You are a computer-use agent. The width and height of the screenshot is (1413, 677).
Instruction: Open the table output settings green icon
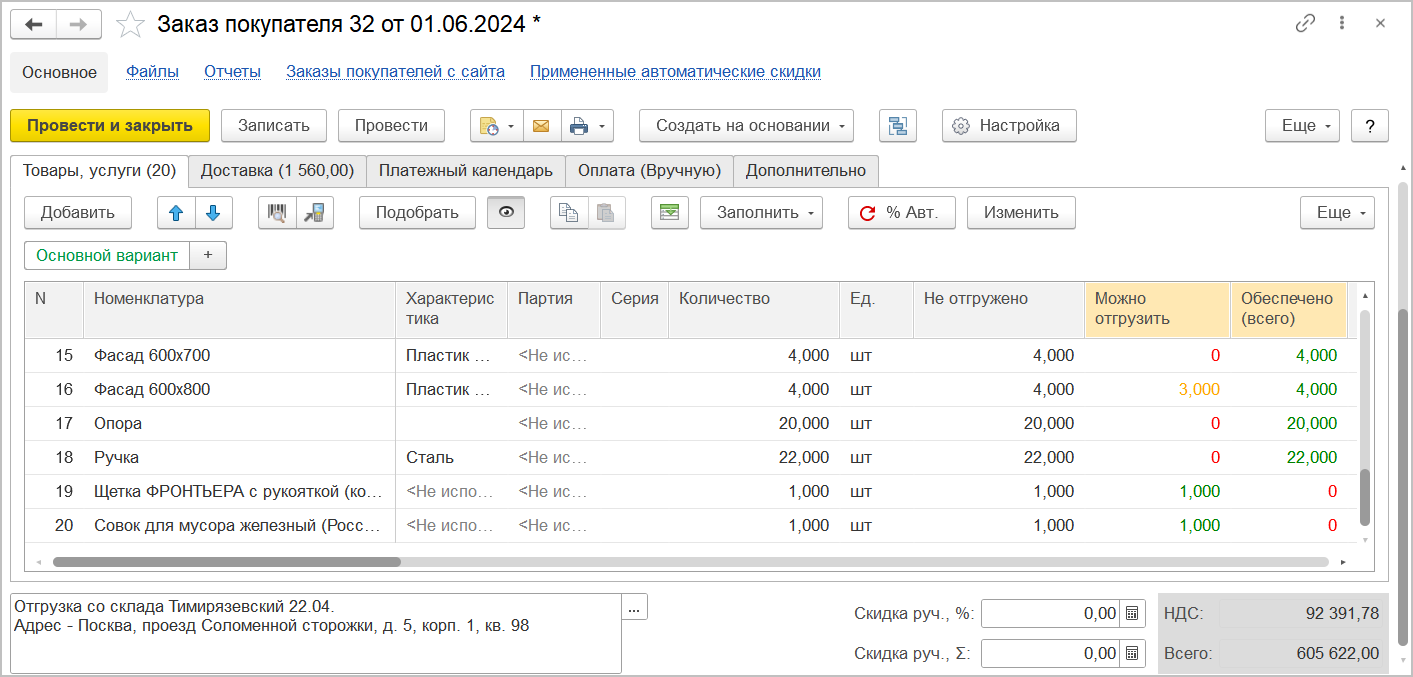(669, 212)
